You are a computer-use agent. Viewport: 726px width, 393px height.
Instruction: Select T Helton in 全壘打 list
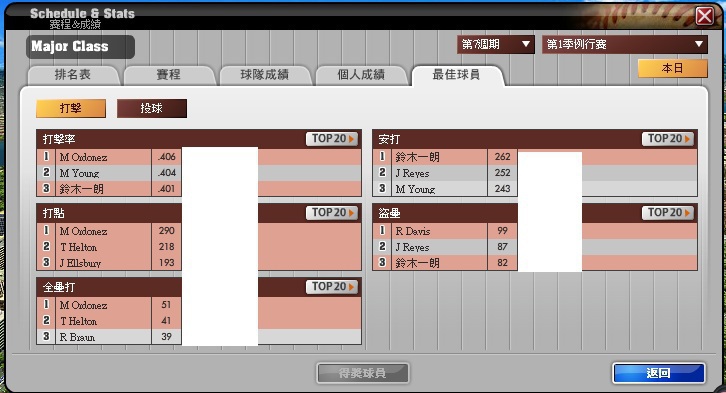click(x=78, y=321)
